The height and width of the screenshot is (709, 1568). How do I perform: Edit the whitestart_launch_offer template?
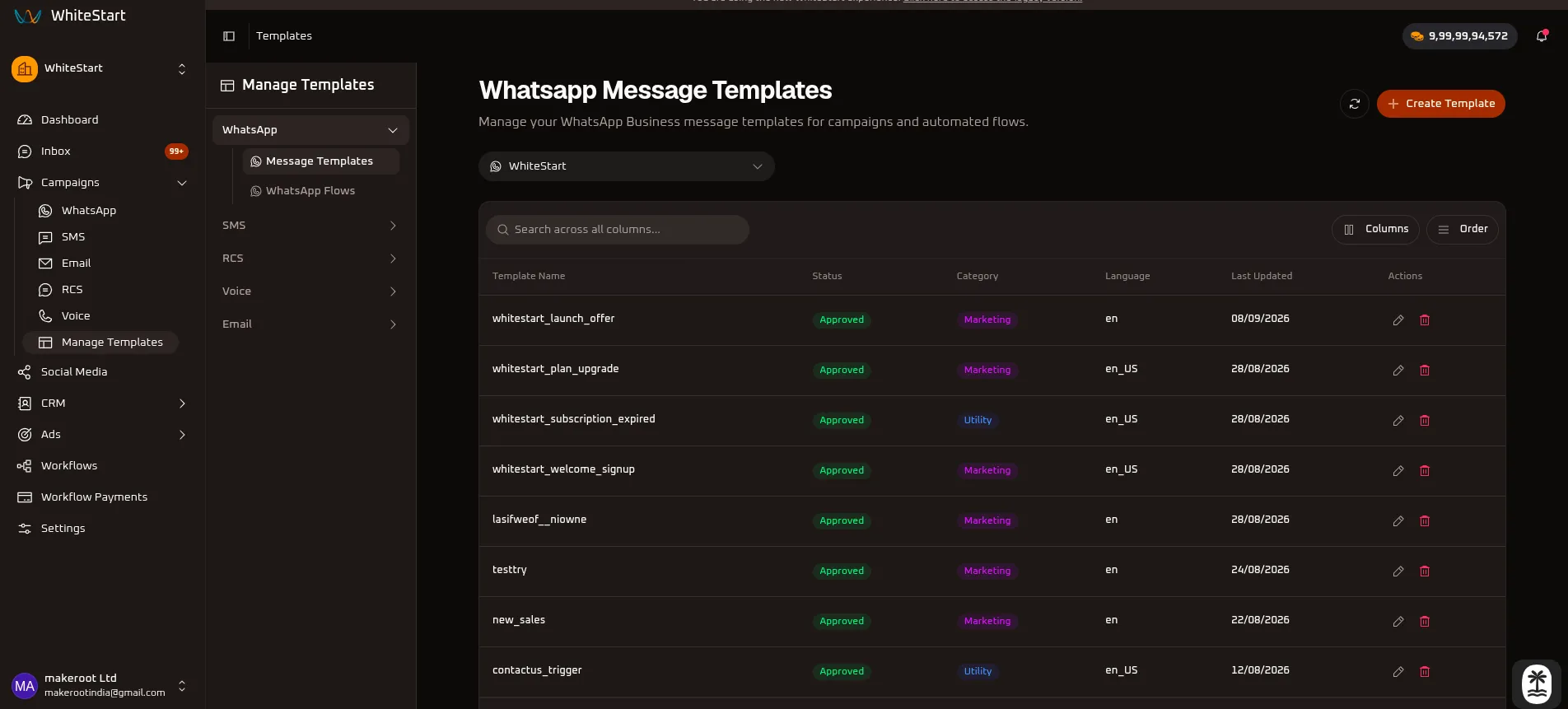1398,320
